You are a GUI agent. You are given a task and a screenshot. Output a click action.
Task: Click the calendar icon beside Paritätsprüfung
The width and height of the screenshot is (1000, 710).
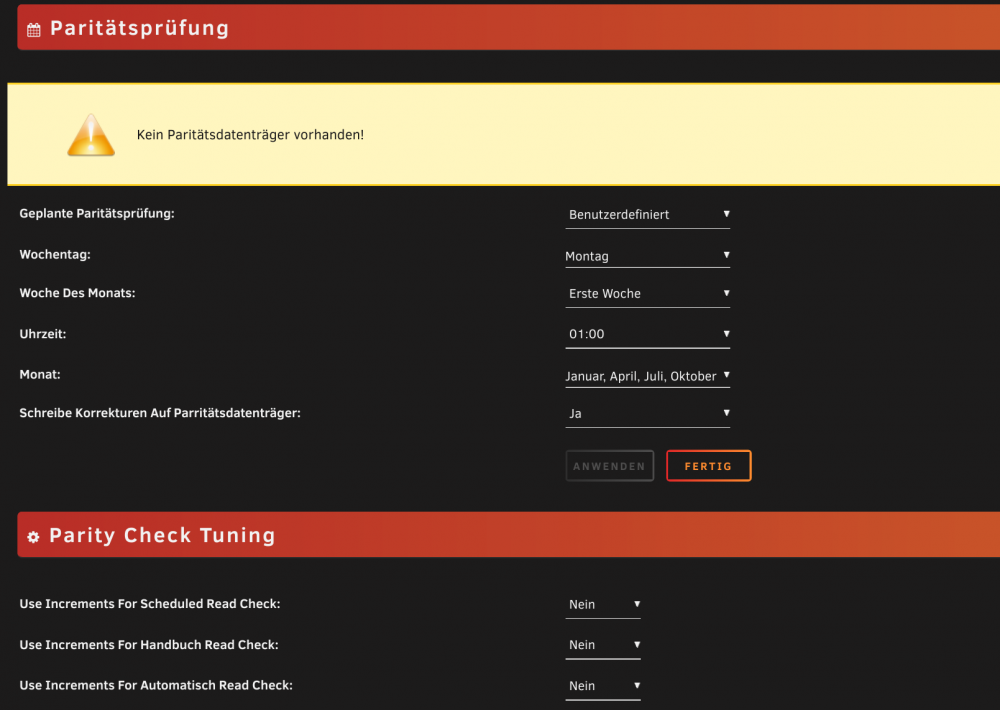tap(34, 29)
